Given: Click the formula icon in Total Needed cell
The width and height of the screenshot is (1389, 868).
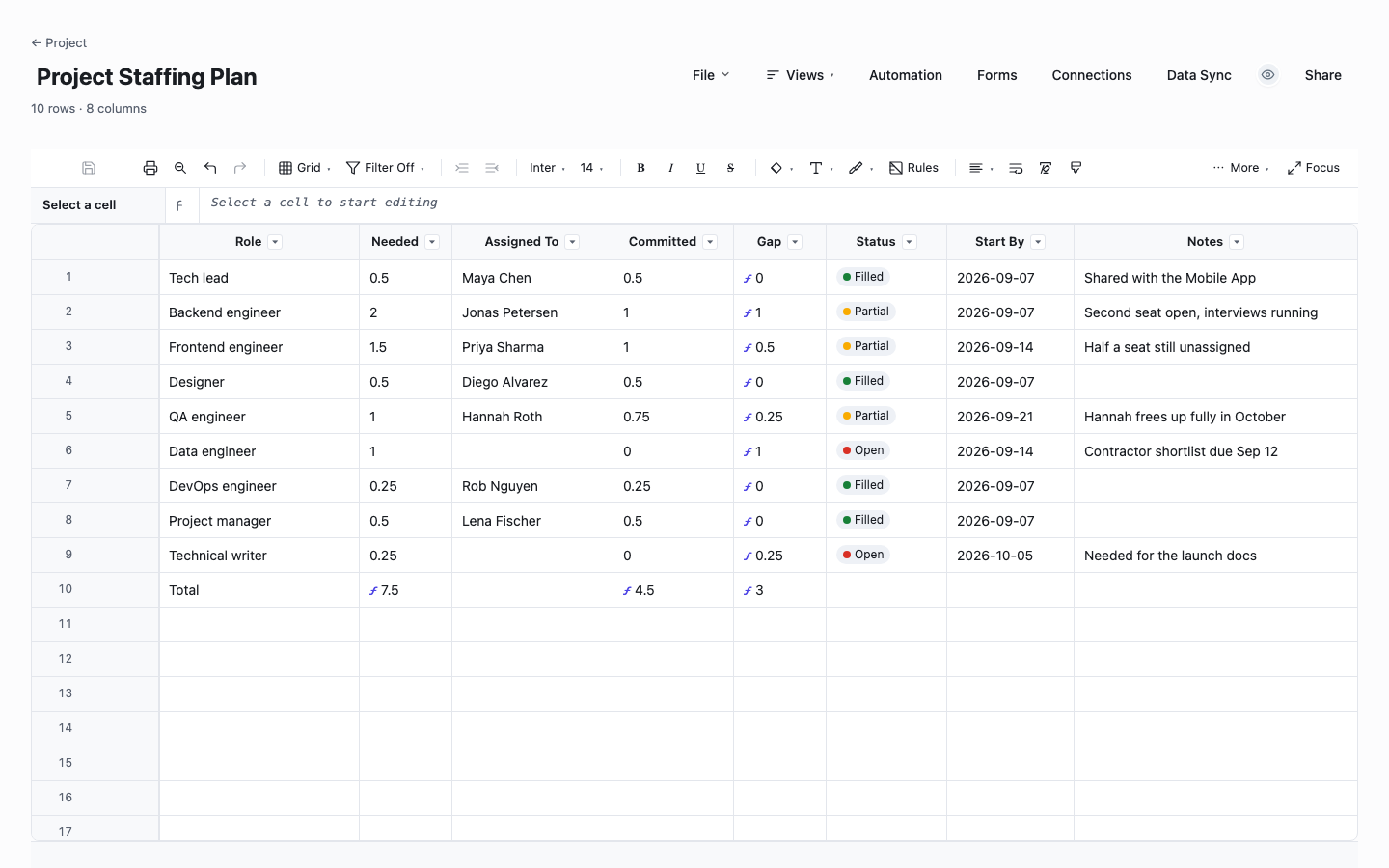Looking at the screenshot, I should click(373, 591).
